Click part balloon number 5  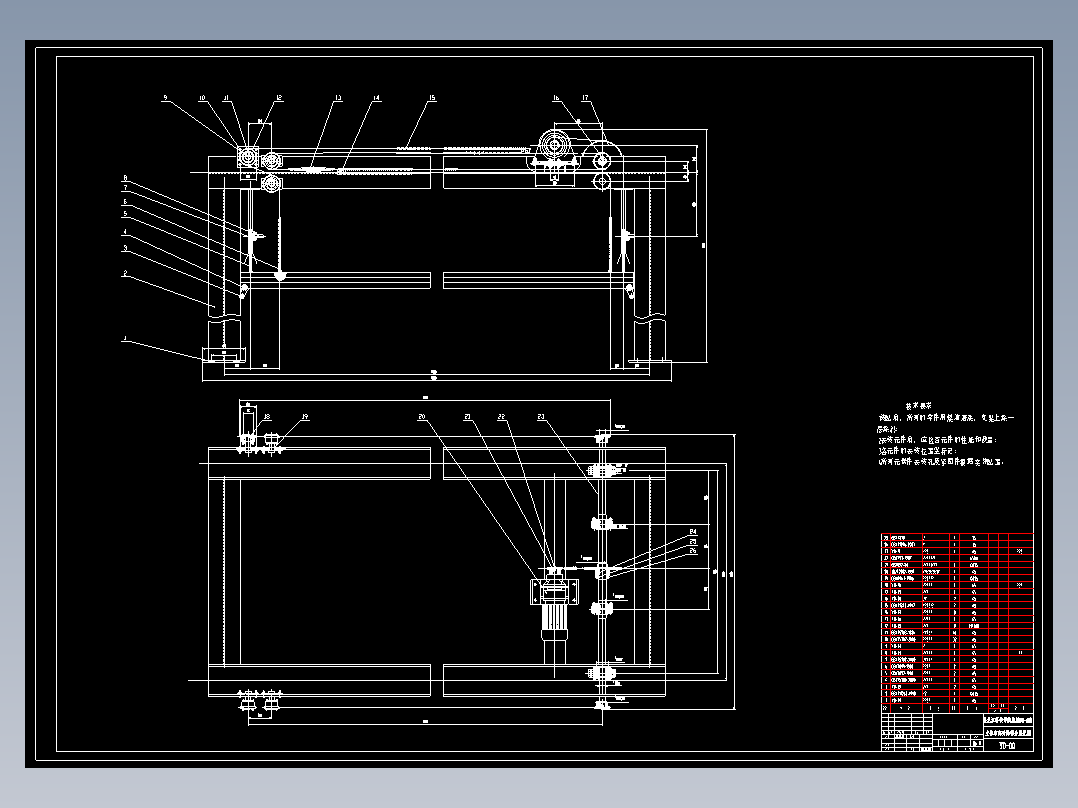tap(125, 214)
